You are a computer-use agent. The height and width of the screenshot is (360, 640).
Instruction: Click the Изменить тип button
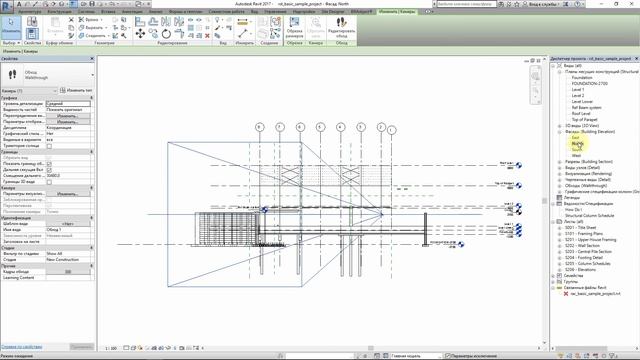(x=76, y=91)
